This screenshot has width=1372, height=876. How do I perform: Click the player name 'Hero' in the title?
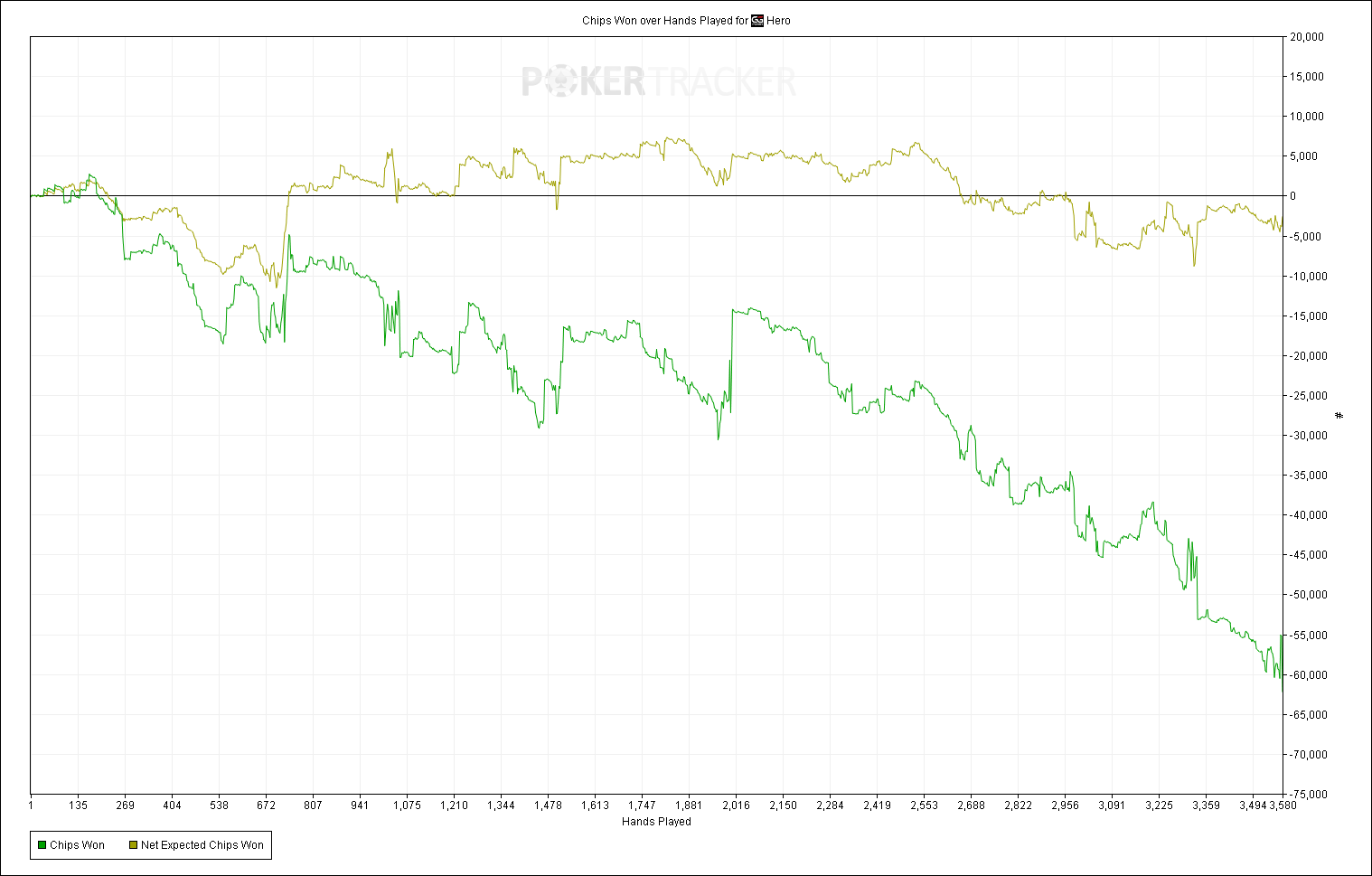tap(778, 21)
